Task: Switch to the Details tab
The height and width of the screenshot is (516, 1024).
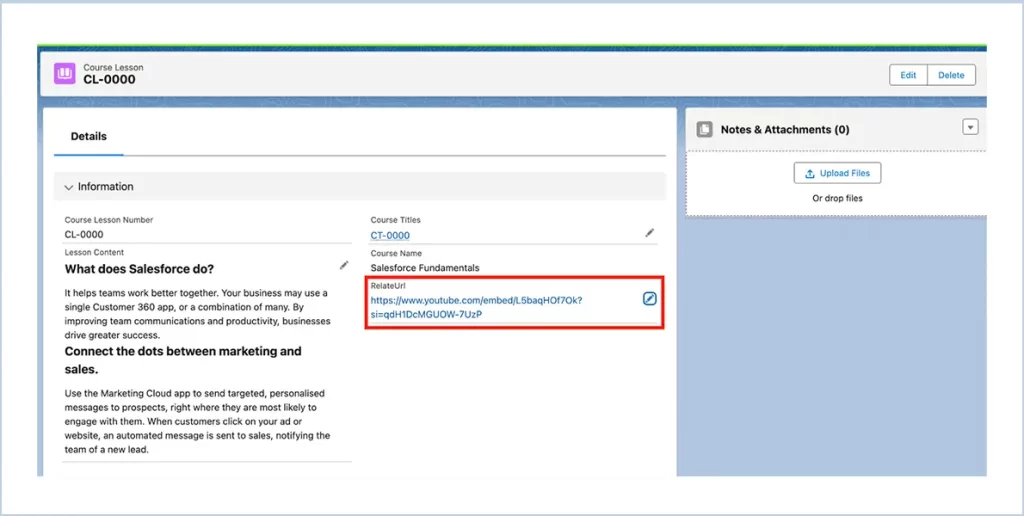Action: [88, 137]
